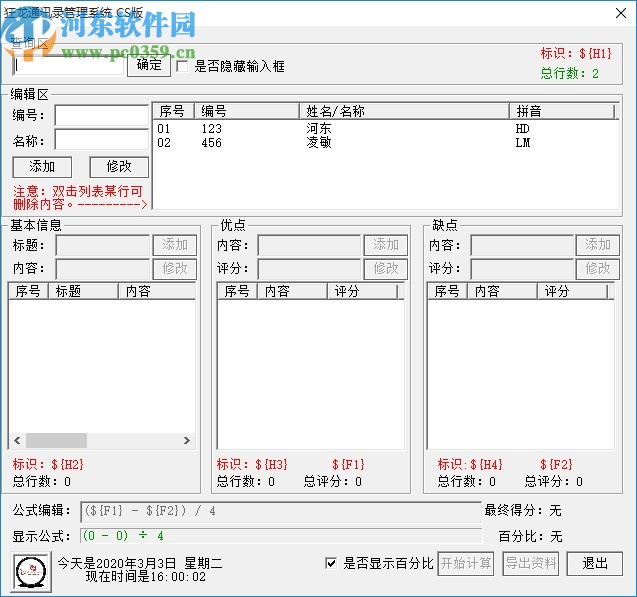The image size is (637, 597).
Task: Click the 标题 input field in 基本信息
Action: (103, 245)
